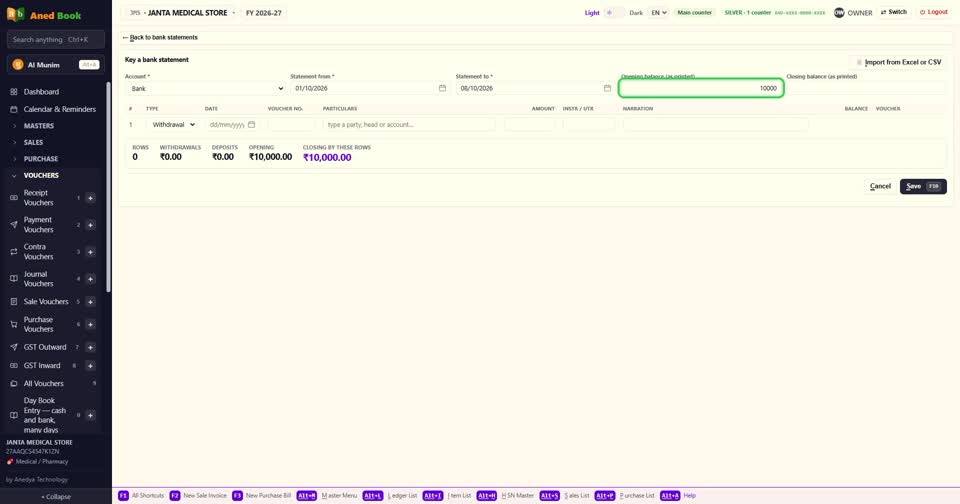Click the Journal Vouchers book icon
The image size is (960, 504).
tap(13, 279)
